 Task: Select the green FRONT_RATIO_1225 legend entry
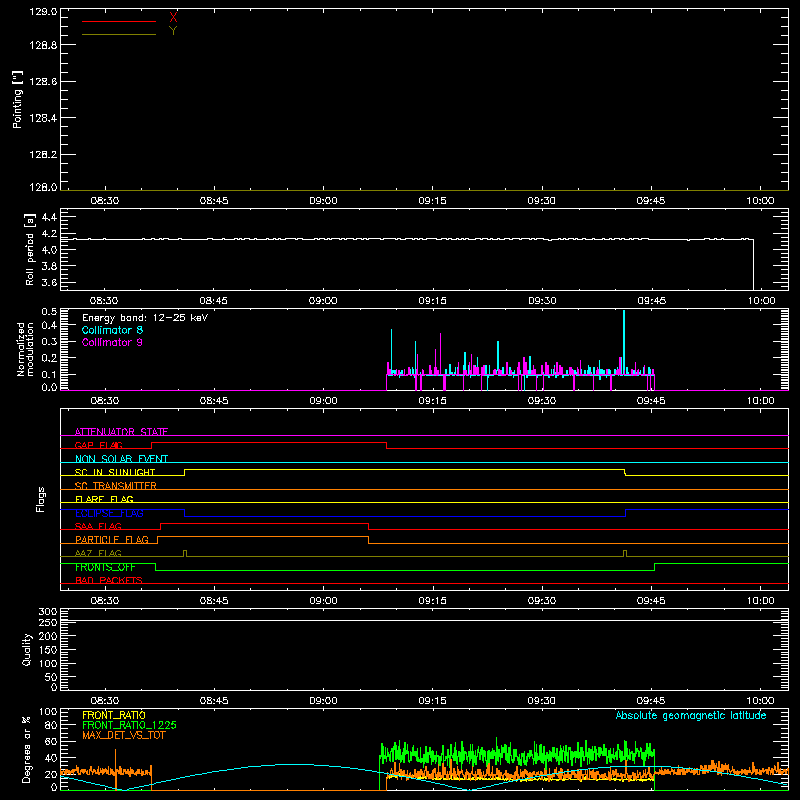[x=130, y=725]
